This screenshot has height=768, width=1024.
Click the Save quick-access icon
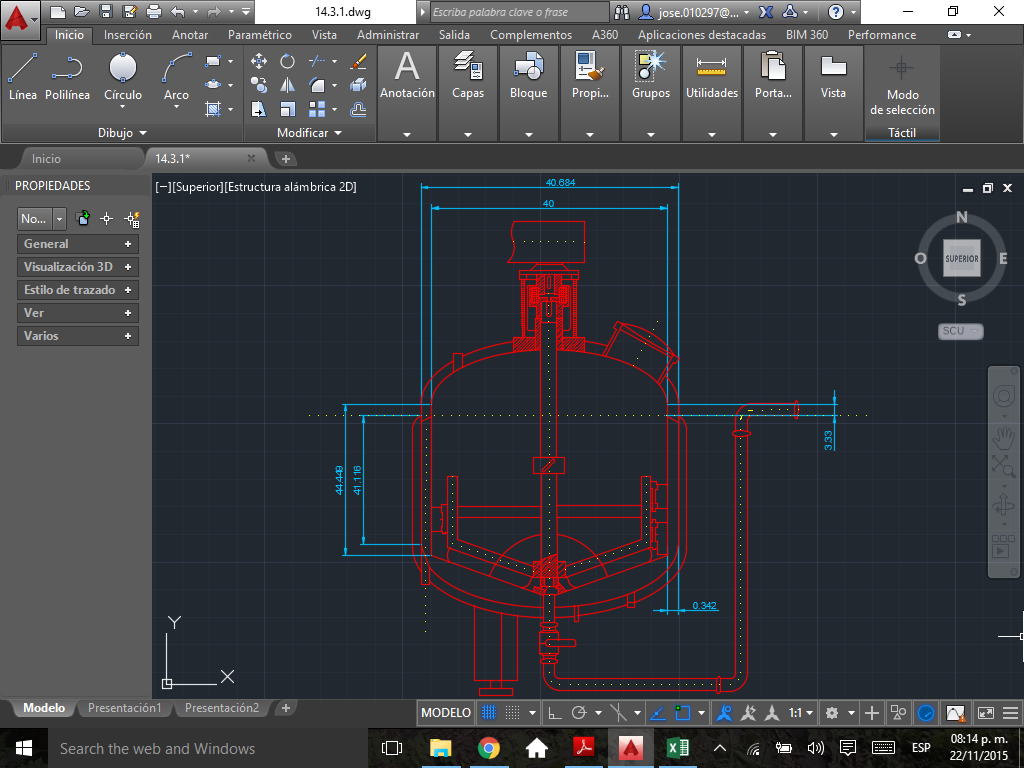106,12
